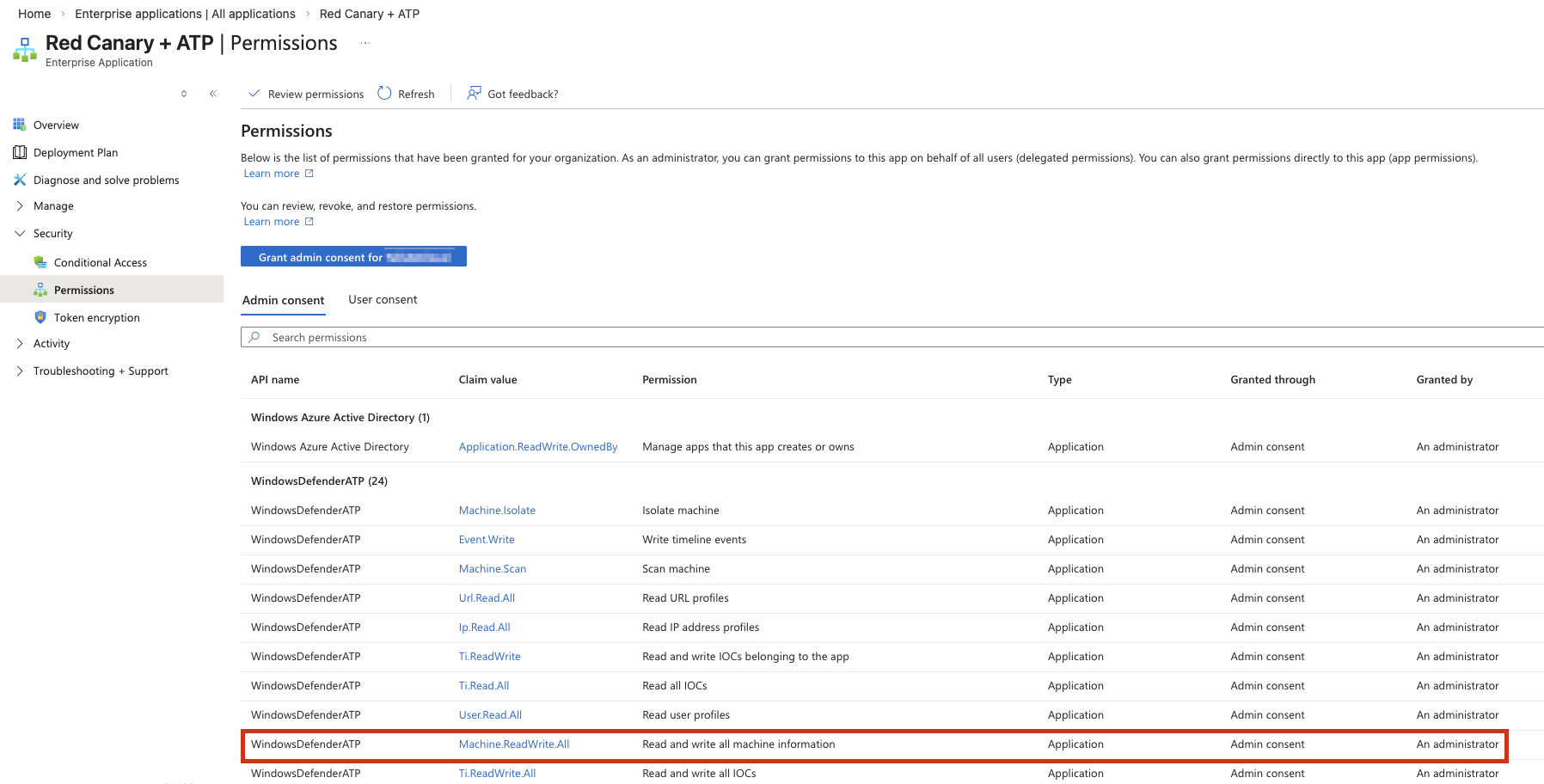Screen dimensions: 1544x784
Task: Open Application.ReadWrite.OwnedBy claim value
Action: tap(538, 446)
